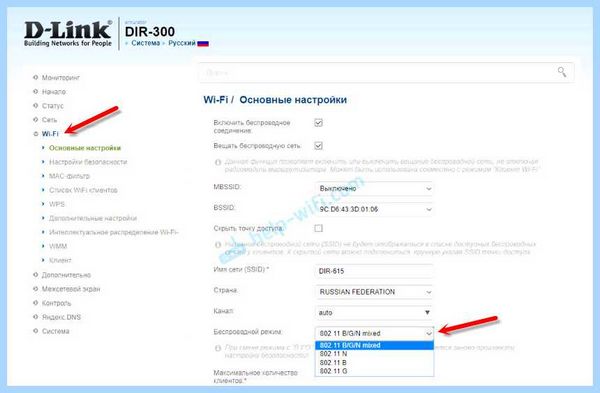Screen dimensions: 600x393
Task: Click the Russian flag language icon
Action: pos(203,43)
